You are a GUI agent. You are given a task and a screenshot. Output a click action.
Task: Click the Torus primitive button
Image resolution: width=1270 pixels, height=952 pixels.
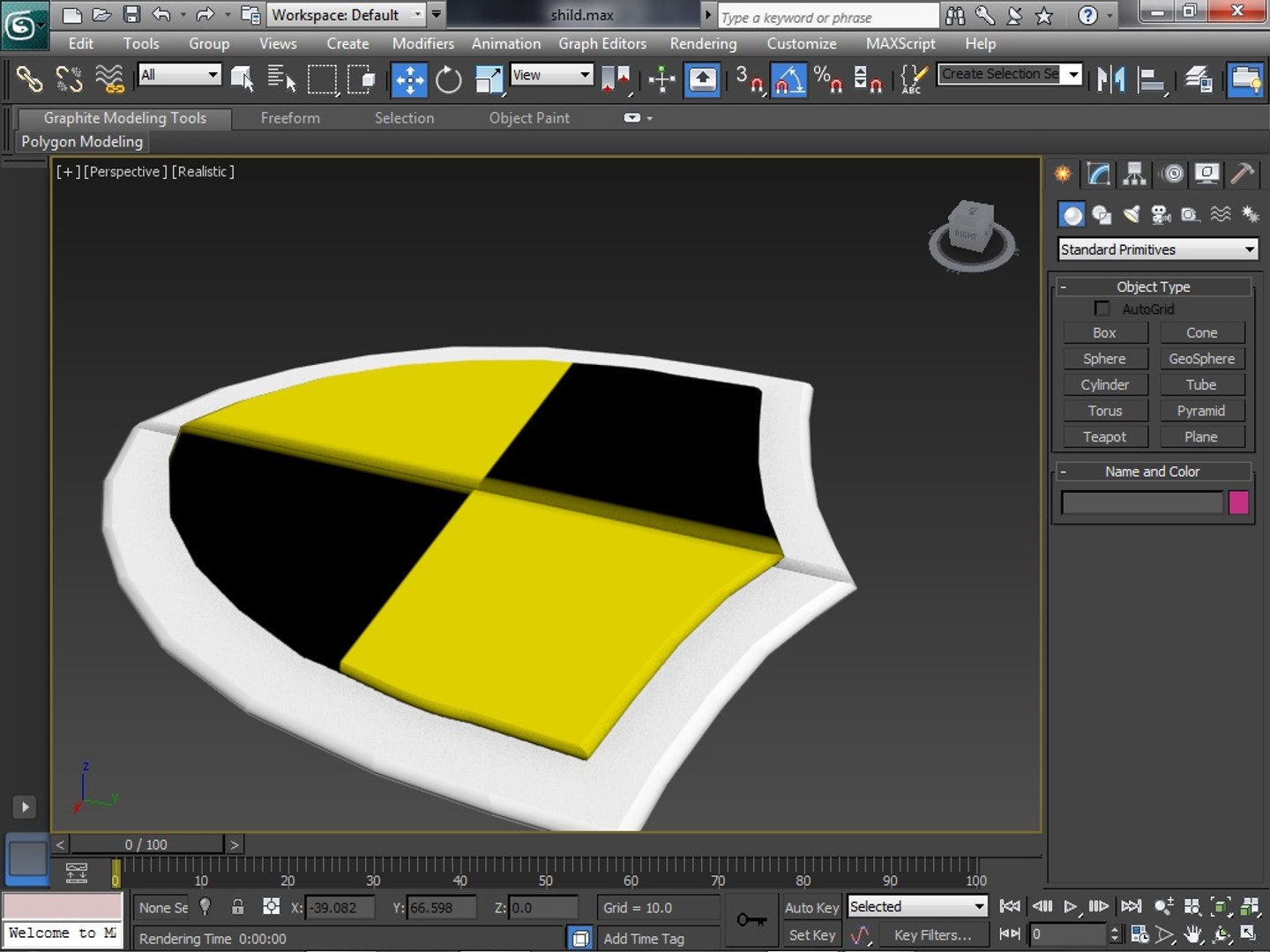click(1104, 411)
